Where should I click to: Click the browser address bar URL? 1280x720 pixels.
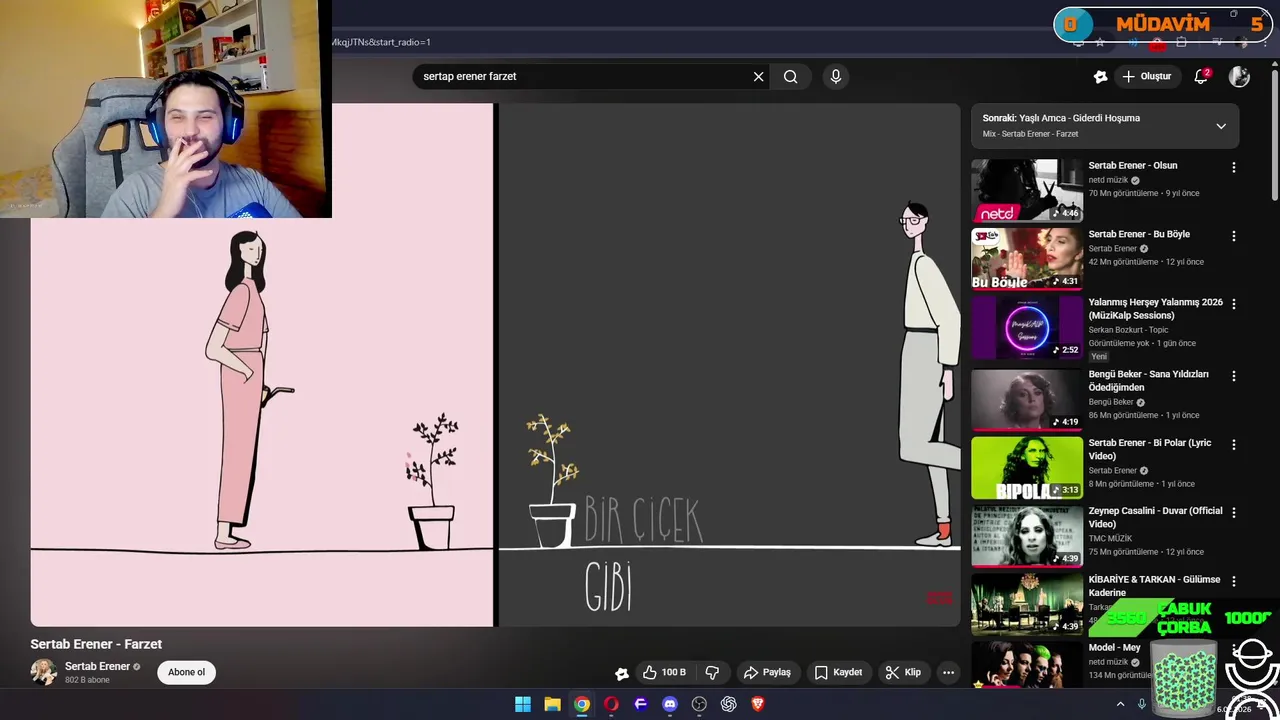[381, 42]
